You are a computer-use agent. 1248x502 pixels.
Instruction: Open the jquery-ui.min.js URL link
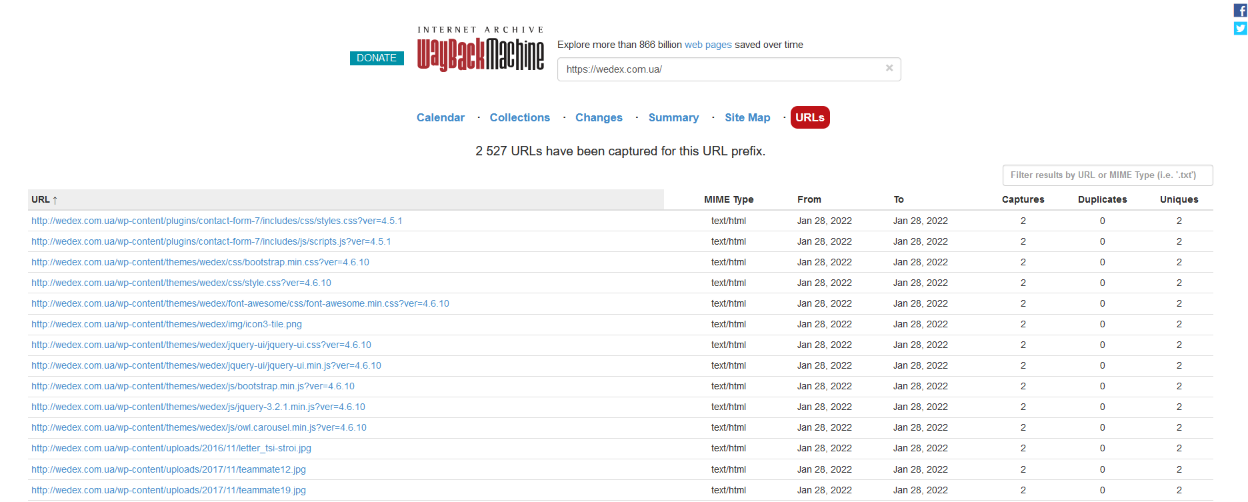click(x=206, y=365)
